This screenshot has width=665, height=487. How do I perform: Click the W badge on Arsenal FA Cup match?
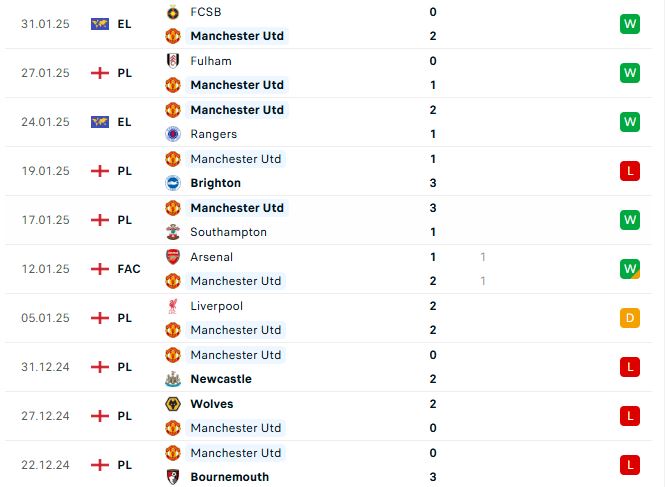pos(630,269)
